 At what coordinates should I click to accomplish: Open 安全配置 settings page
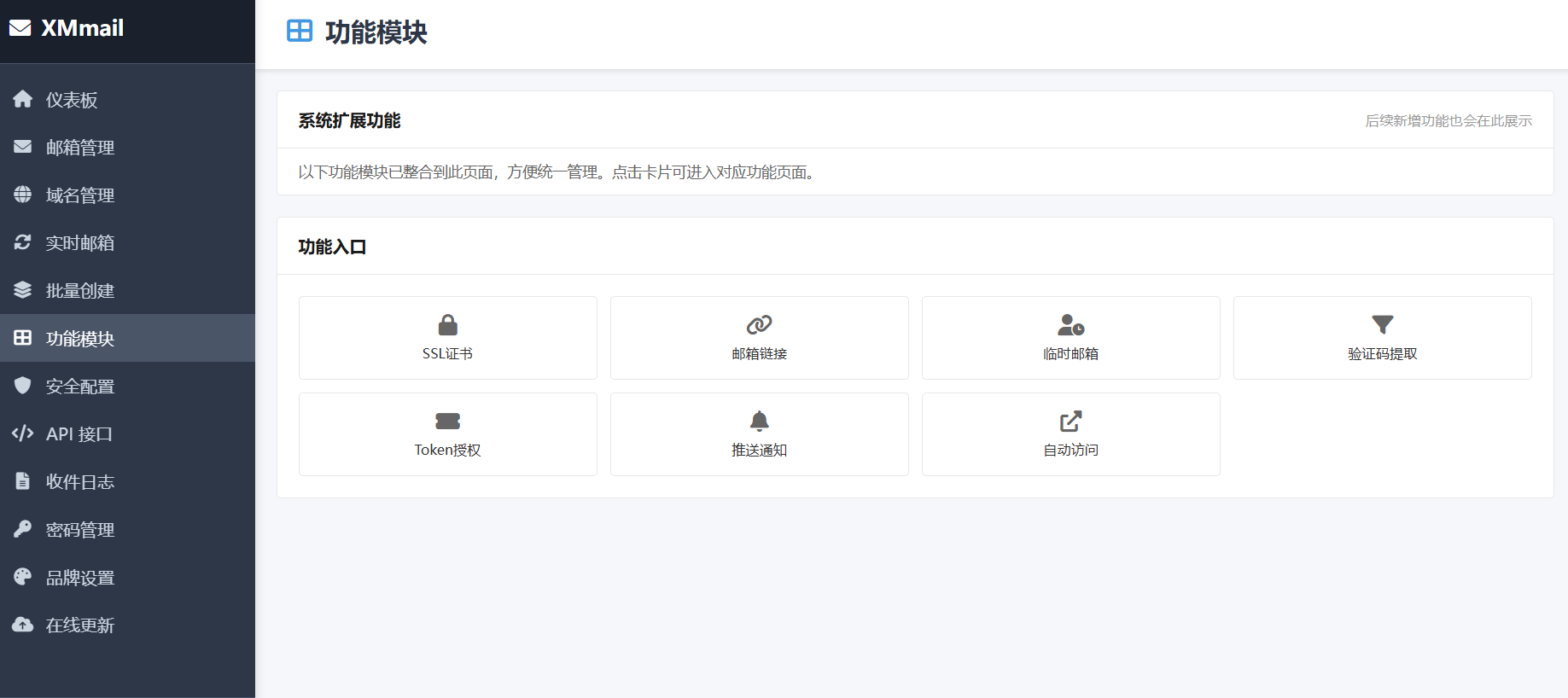pyautogui.click(x=127, y=386)
